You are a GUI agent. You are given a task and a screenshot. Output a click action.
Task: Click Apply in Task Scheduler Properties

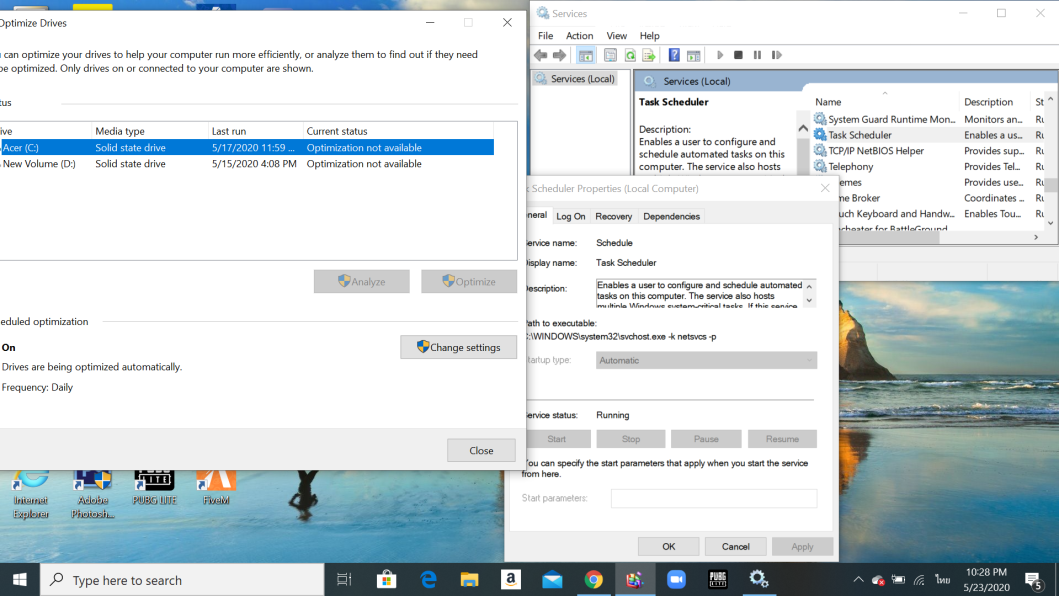click(x=802, y=547)
